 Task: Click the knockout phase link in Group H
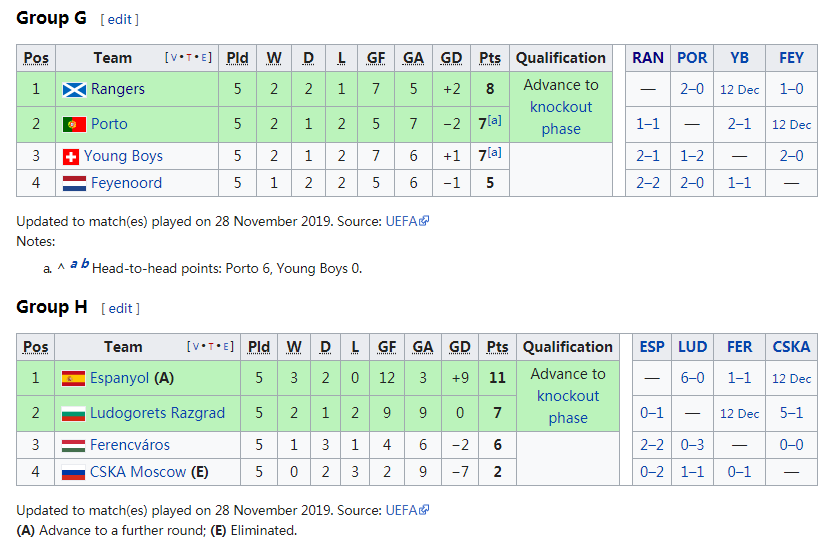[567, 407]
